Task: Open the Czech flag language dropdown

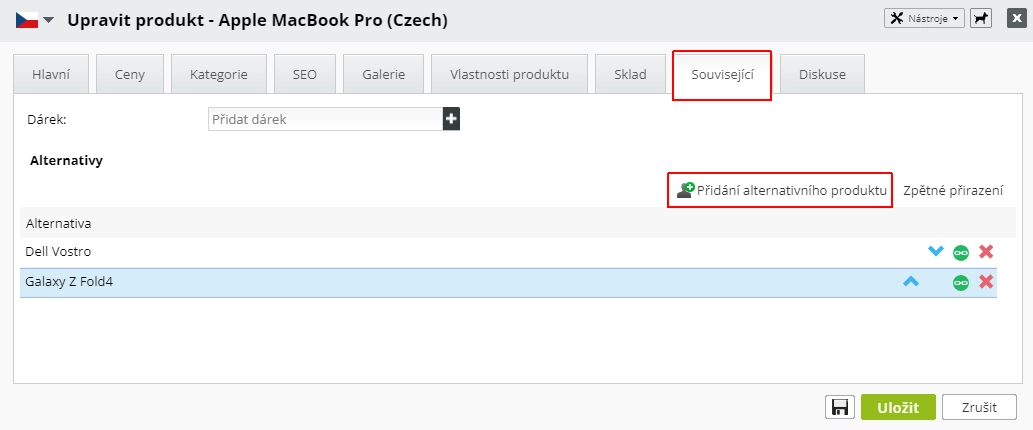Action: tap(36, 20)
